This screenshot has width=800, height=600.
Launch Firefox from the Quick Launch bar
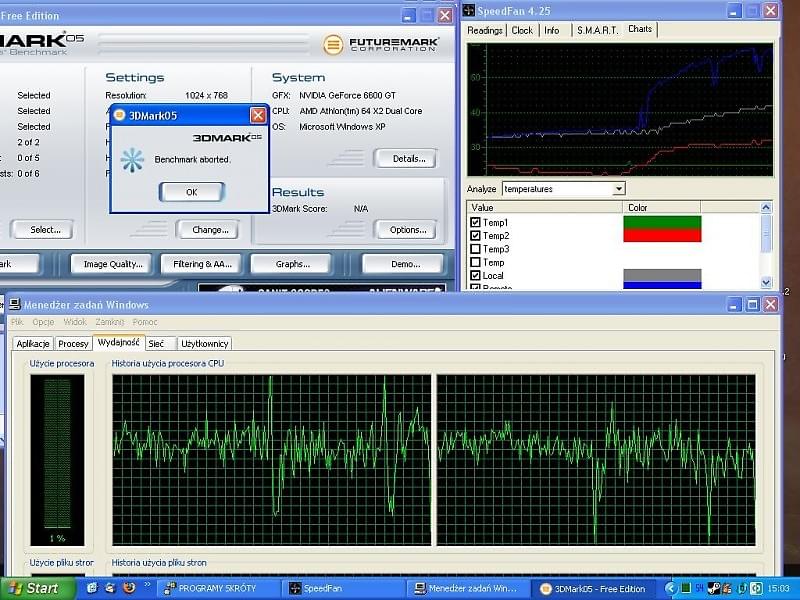(x=129, y=588)
